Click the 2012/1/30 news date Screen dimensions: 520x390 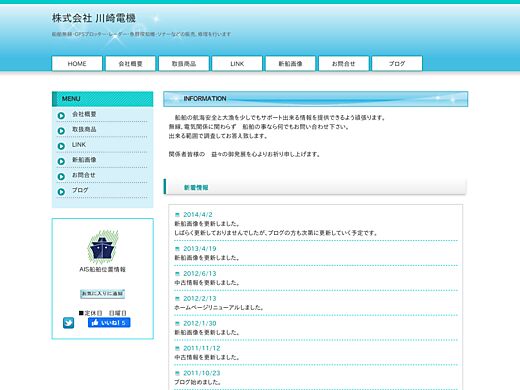coord(200,323)
